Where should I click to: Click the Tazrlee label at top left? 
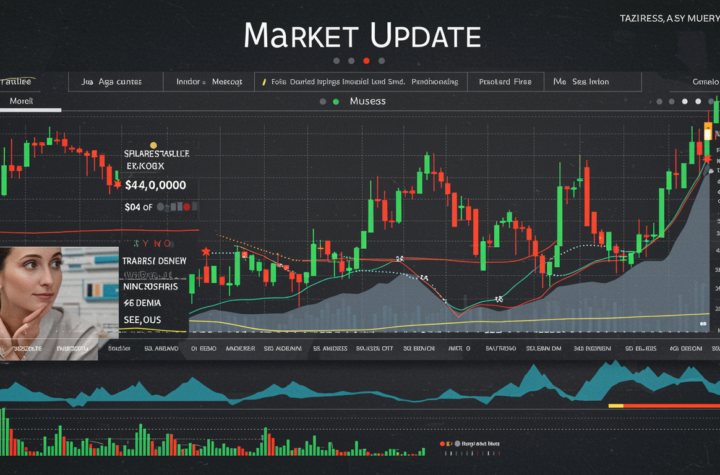pyautogui.click(x=17, y=81)
